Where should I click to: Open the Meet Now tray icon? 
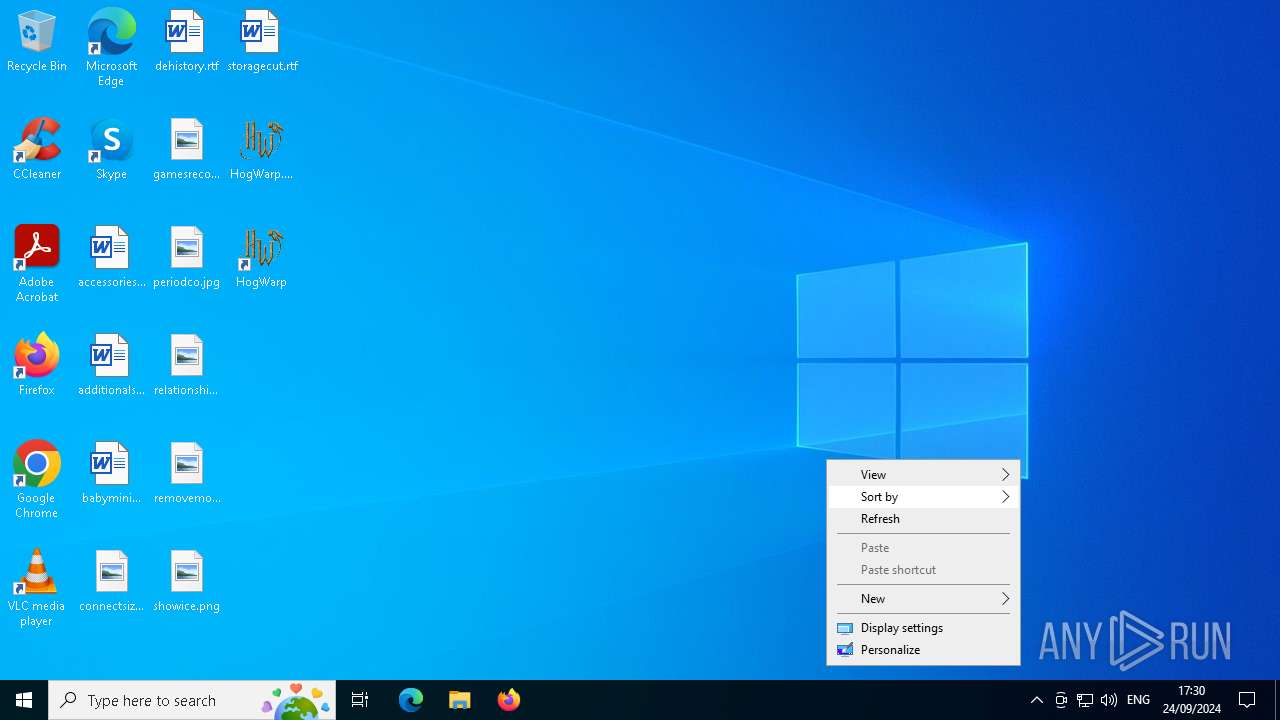point(1061,700)
